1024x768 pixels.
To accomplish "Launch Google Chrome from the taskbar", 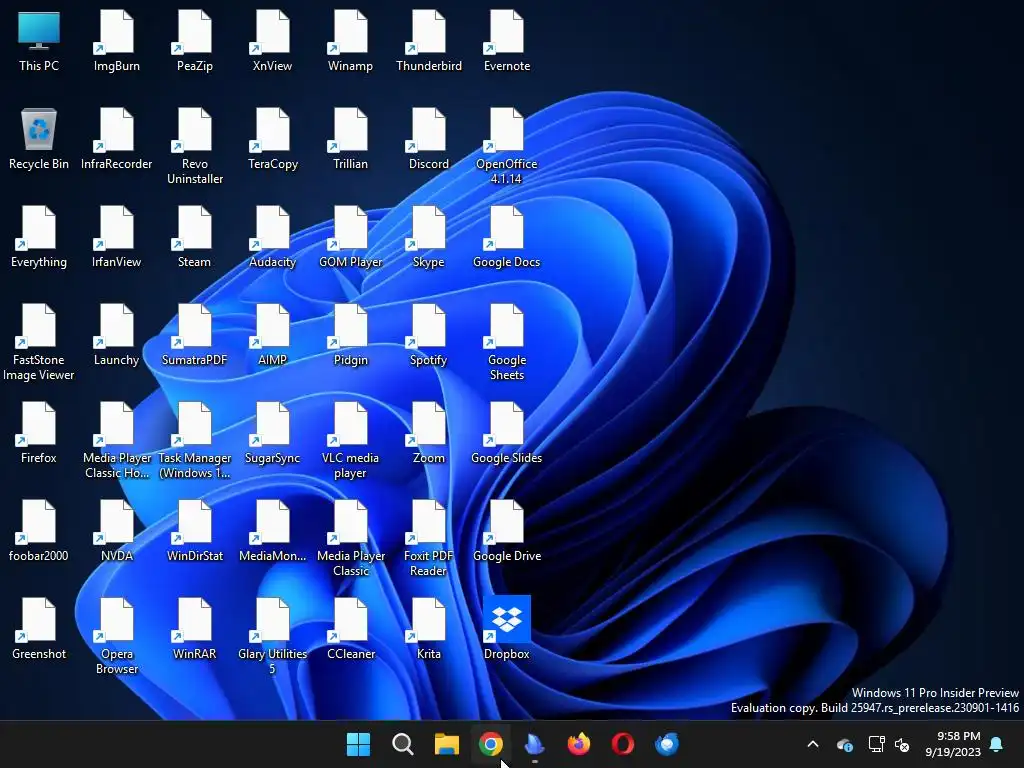I will 490,744.
